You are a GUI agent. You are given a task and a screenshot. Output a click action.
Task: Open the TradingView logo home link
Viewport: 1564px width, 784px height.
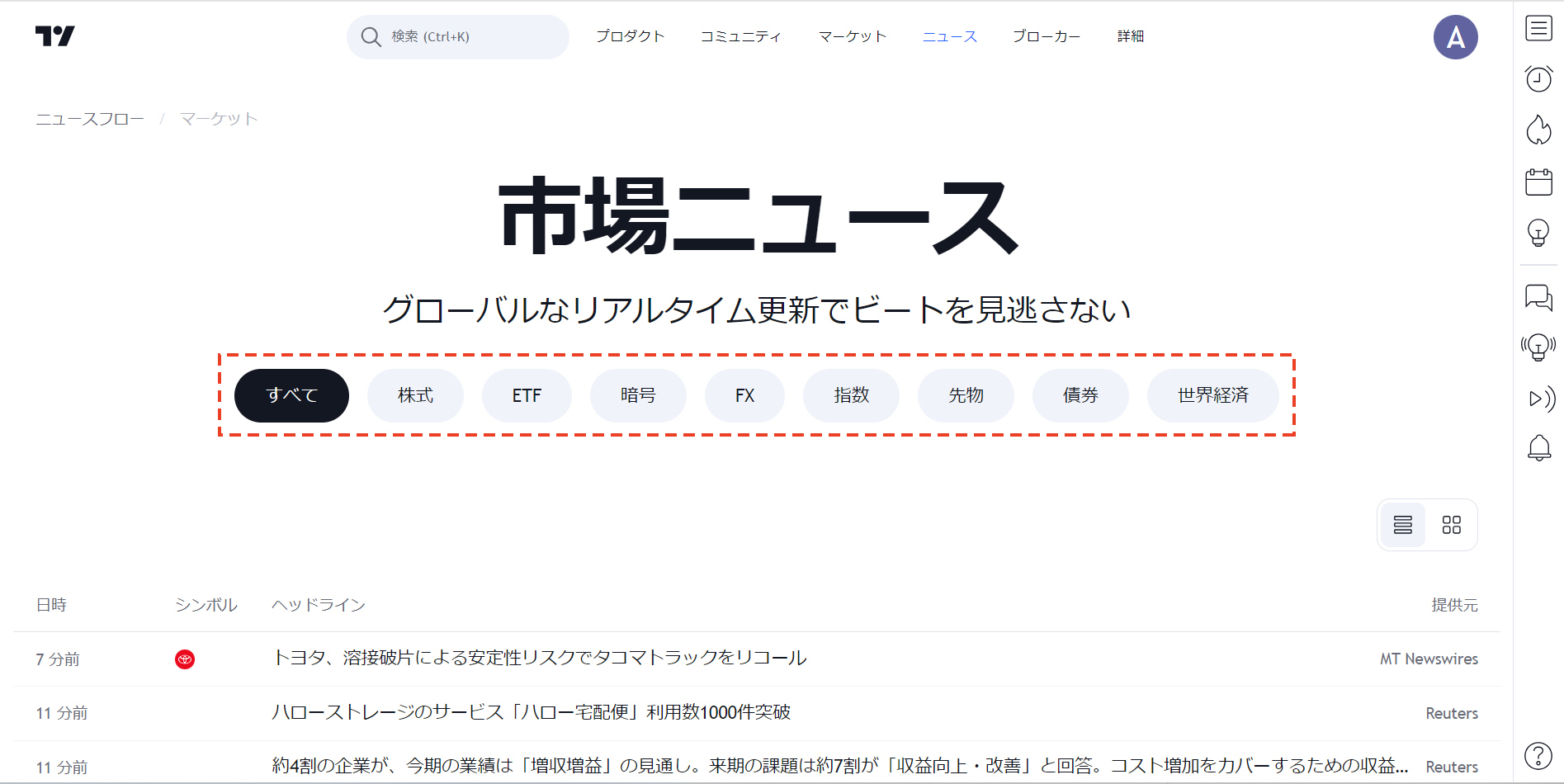click(54, 36)
